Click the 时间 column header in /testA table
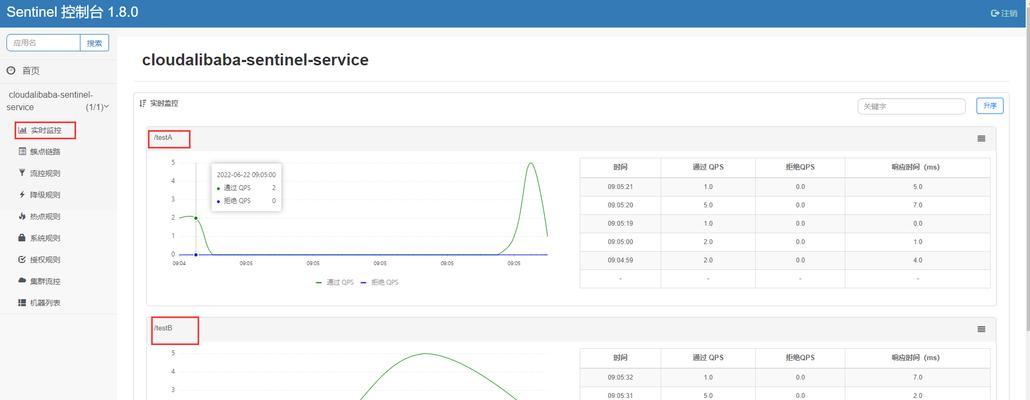 point(620,167)
